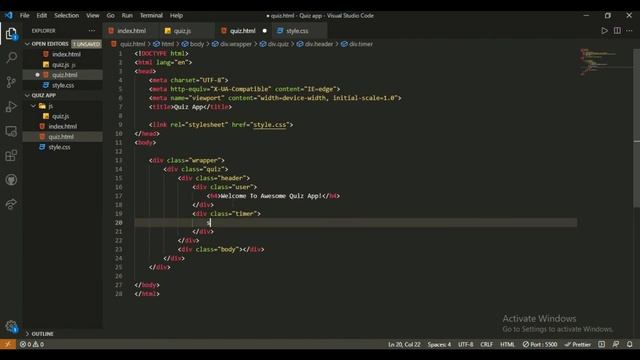Go to line via Ln 20, Col 22
Viewport: 640px width, 360px height.
pos(404,344)
